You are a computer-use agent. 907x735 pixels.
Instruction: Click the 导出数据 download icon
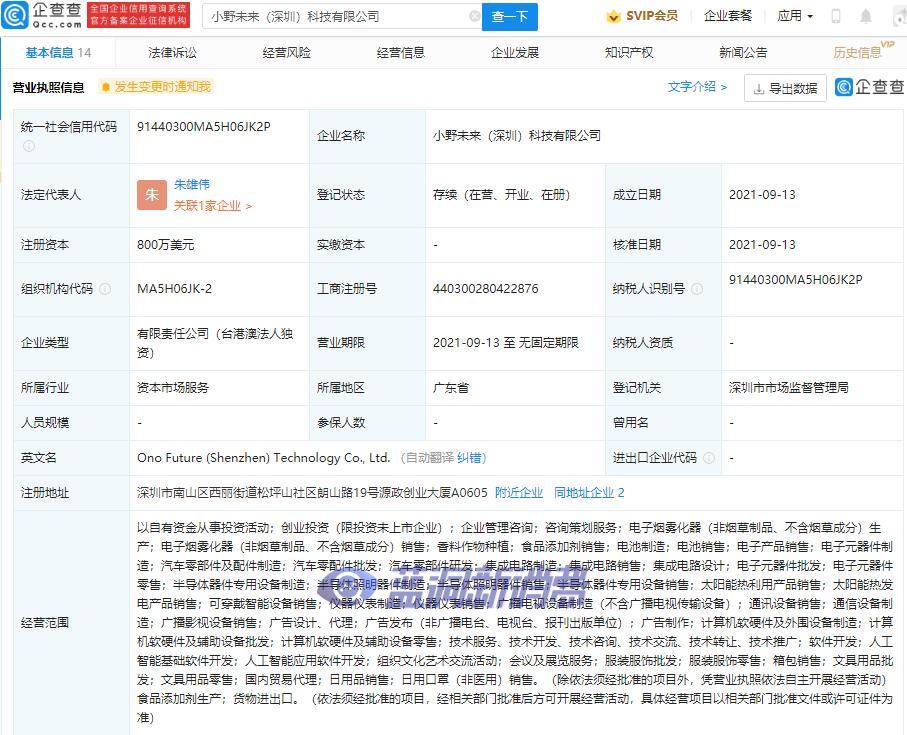pos(759,87)
